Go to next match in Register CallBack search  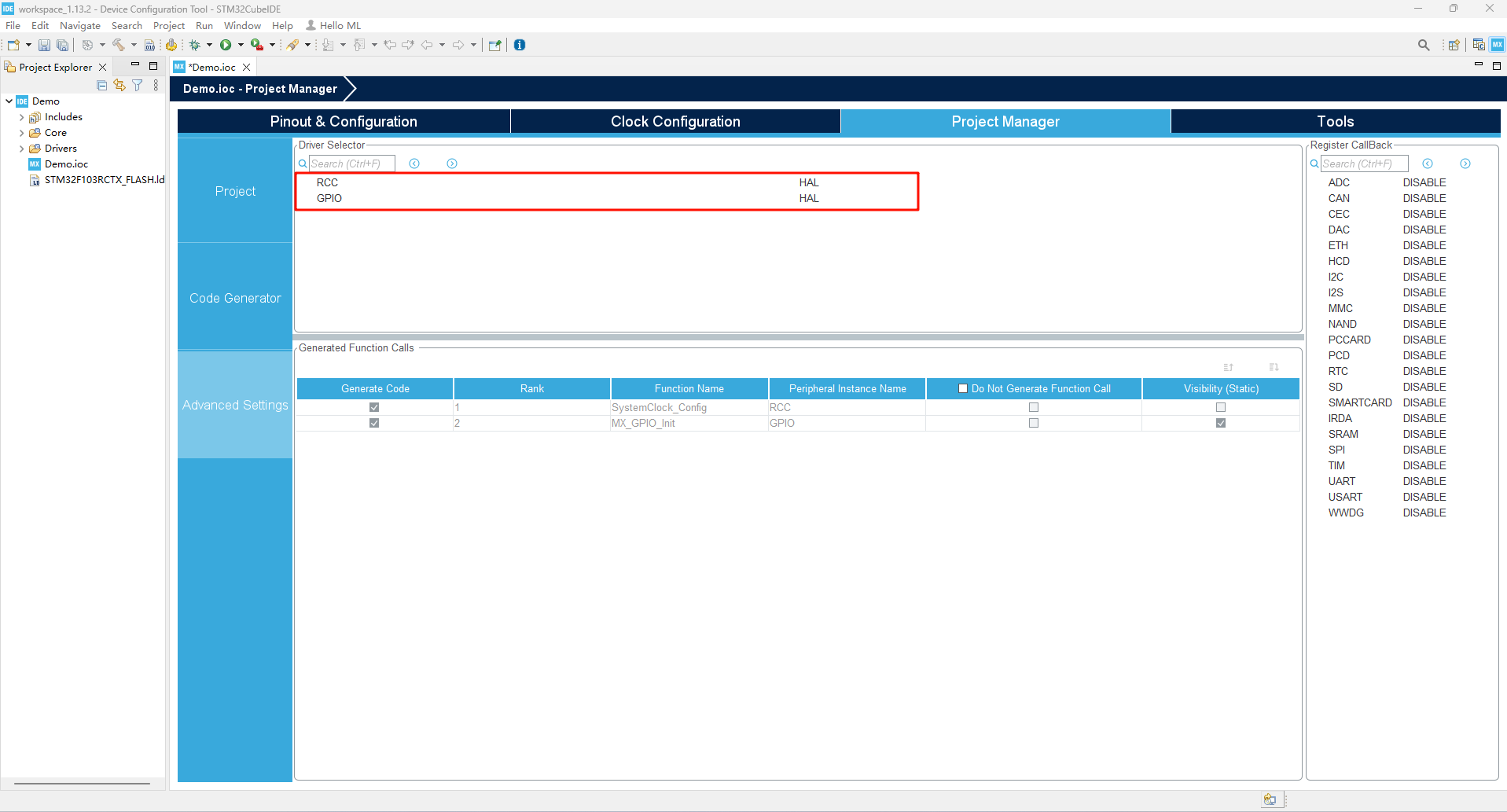point(1465,164)
